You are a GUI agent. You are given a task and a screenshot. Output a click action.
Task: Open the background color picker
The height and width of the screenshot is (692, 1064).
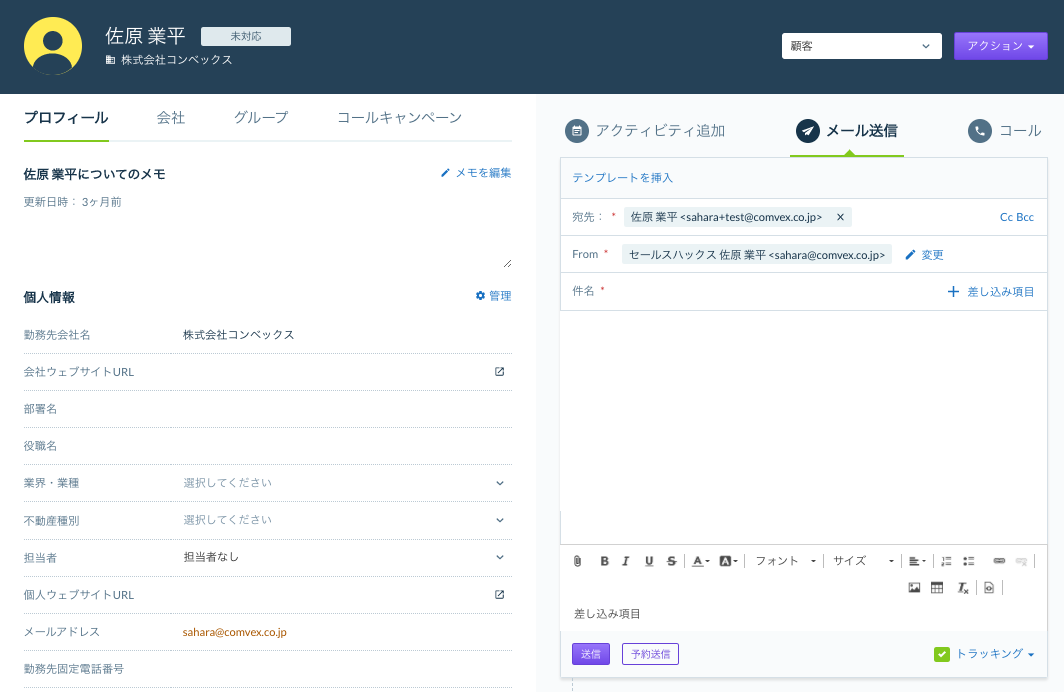point(728,561)
